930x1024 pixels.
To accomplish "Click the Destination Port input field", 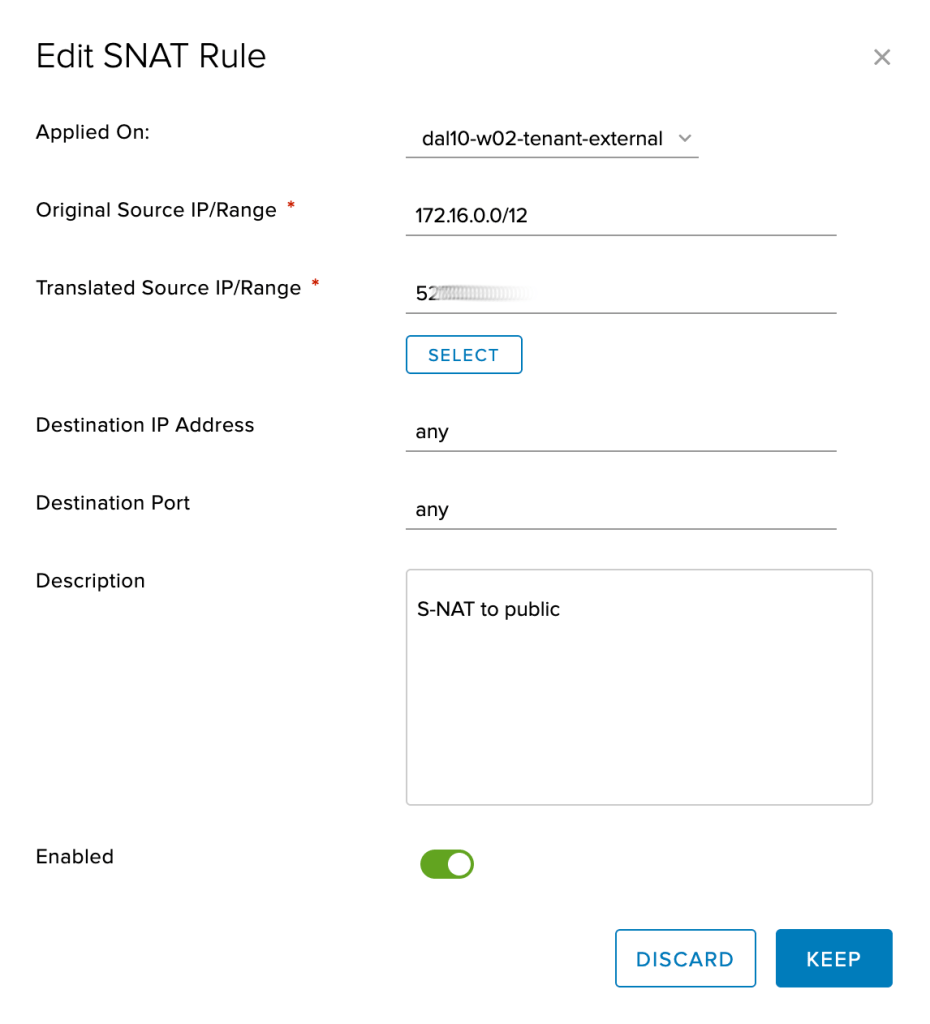I will tap(620, 510).
